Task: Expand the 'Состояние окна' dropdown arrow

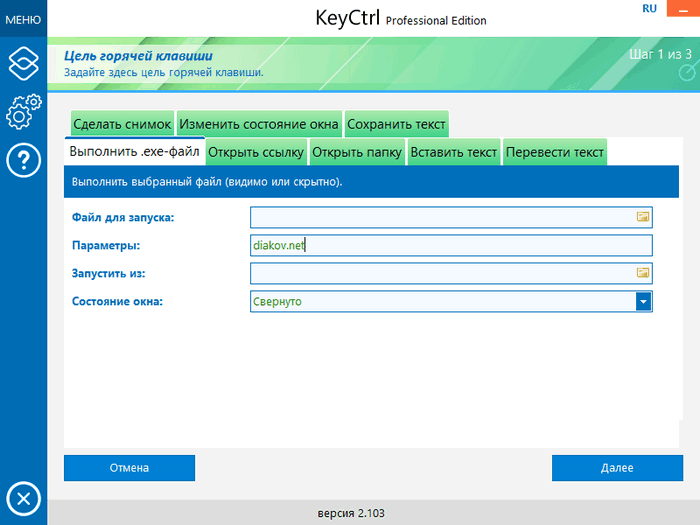Action: (644, 301)
